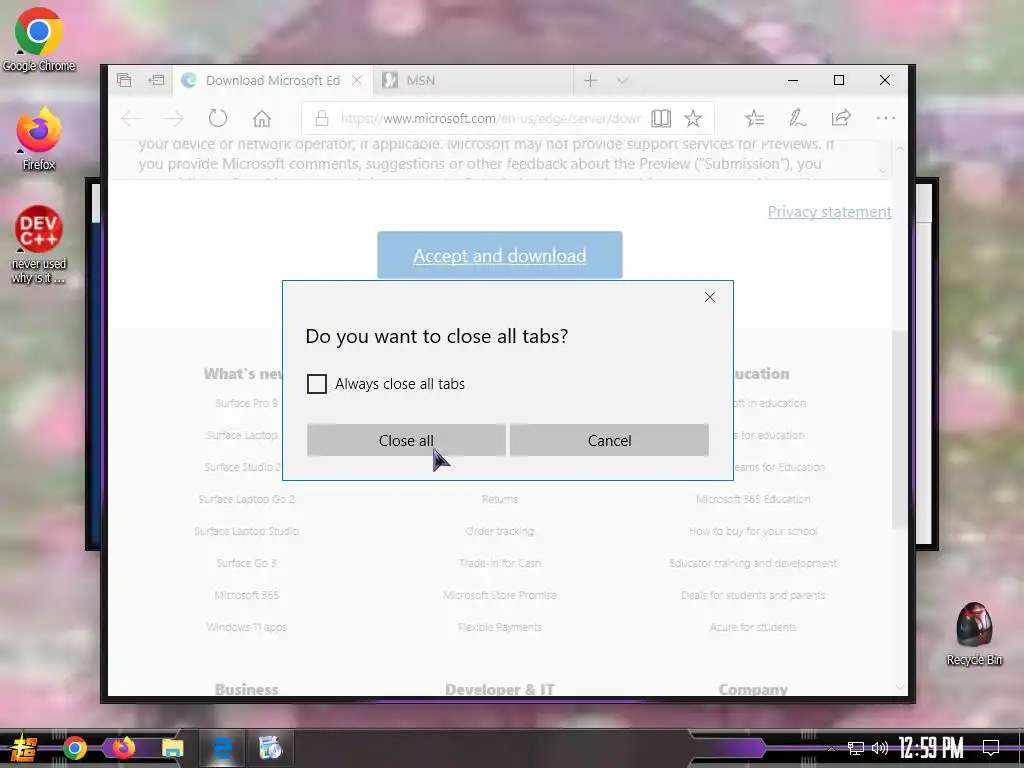Open the volume control in tray
The width and height of the screenshot is (1024, 768).
click(x=880, y=748)
